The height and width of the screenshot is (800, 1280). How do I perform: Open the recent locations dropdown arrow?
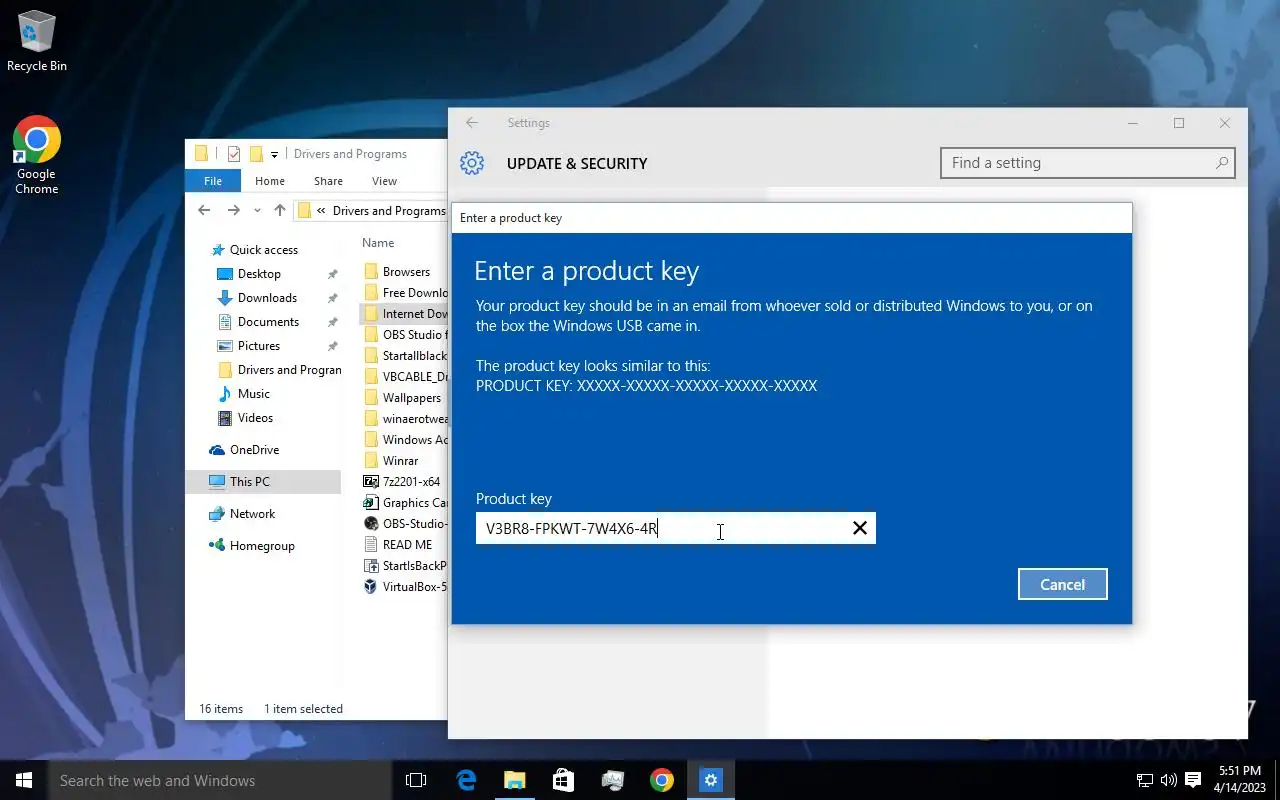point(257,211)
